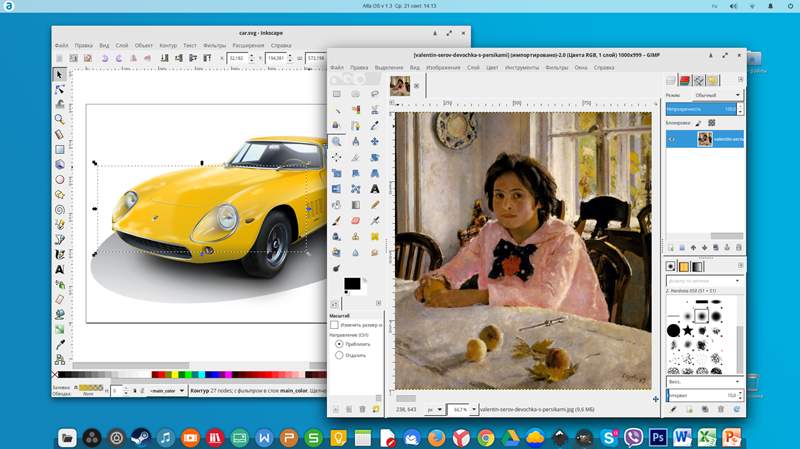Select the Node edit tool in Inkscape
This screenshot has height=449, width=800.
click(60, 90)
